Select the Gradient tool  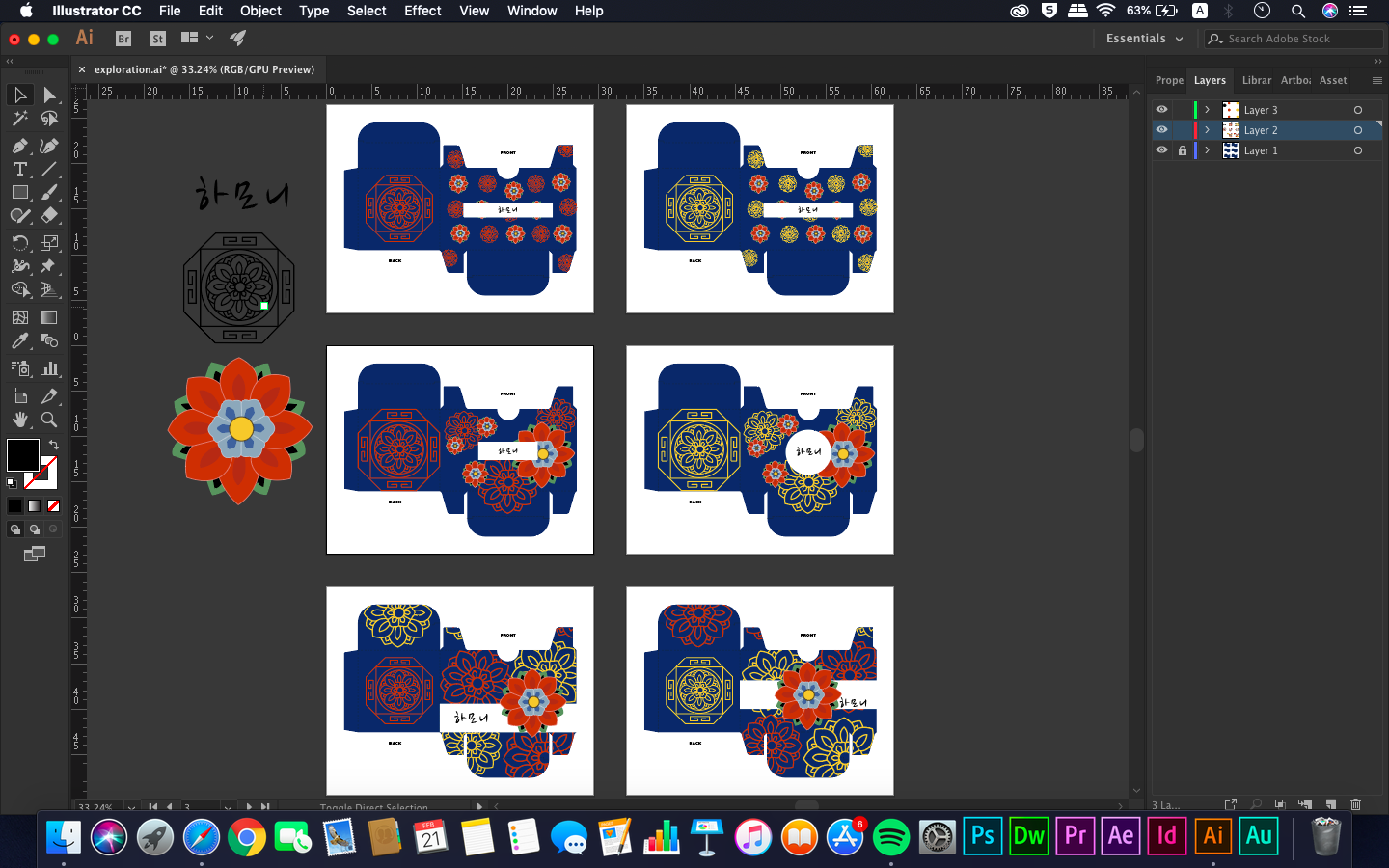coord(50,316)
